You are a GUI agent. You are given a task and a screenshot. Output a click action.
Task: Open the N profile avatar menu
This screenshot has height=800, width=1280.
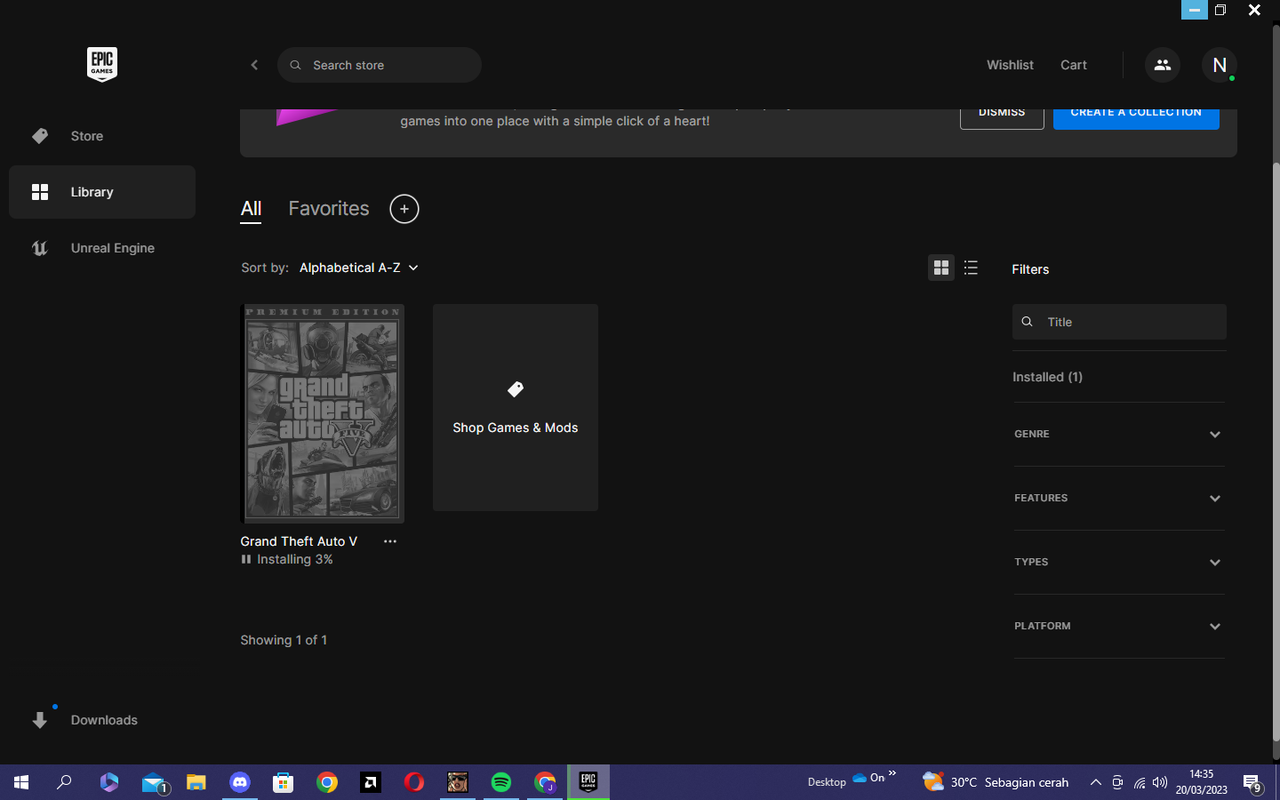[x=1219, y=65]
